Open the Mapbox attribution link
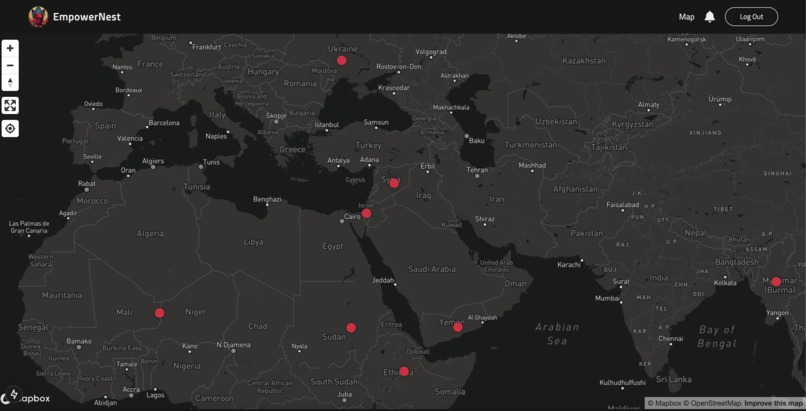The height and width of the screenshot is (411, 806). click(x=664, y=403)
